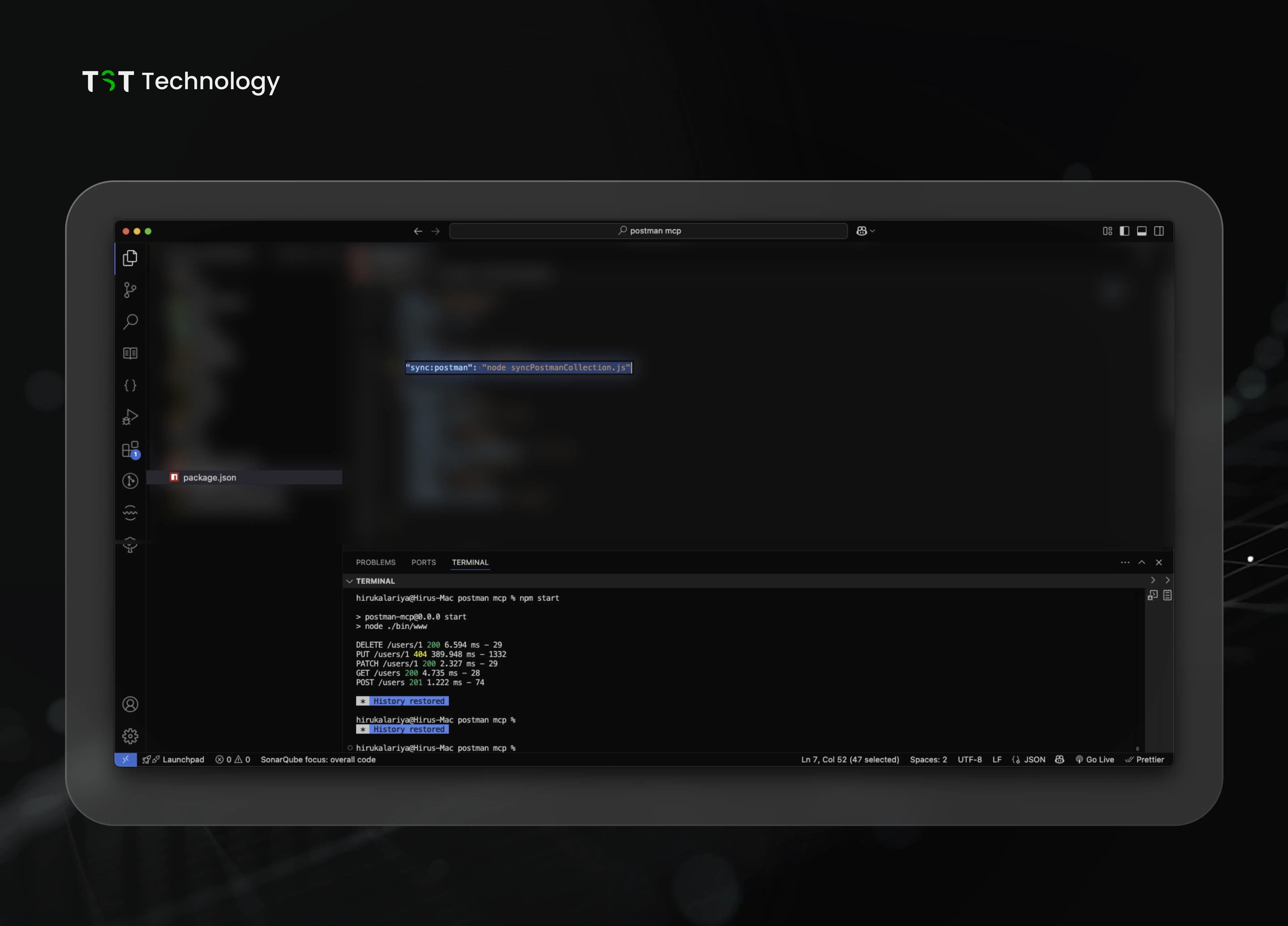Image resolution: width=1288 pixels, height=926 pixels.
Task: Open the git graph circular icon view
Action: pos(130,481)
